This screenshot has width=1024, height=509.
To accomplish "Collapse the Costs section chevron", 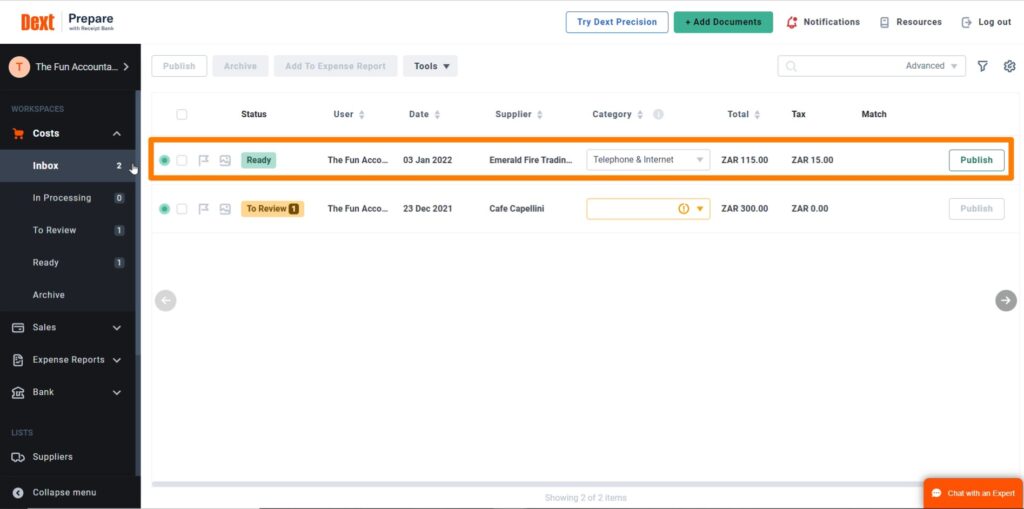I will [x=117, y=133].
